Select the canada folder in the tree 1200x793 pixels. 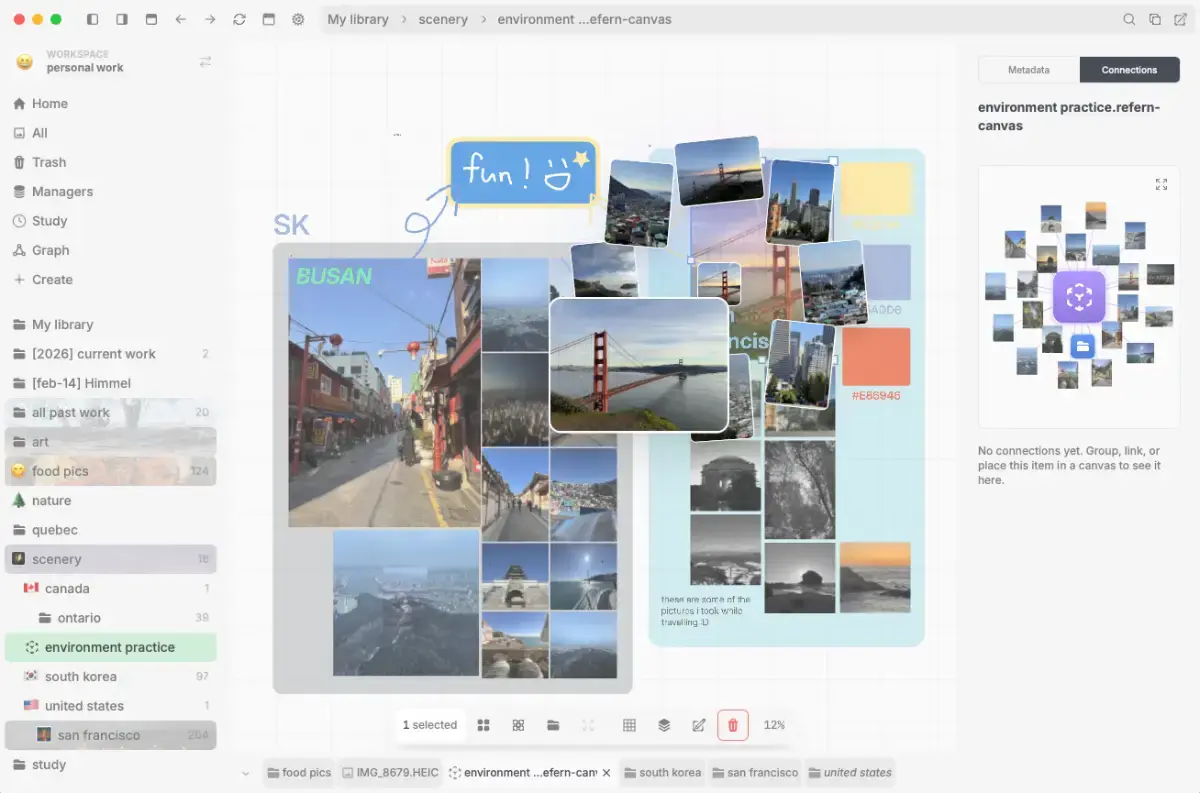pos(110,588)
